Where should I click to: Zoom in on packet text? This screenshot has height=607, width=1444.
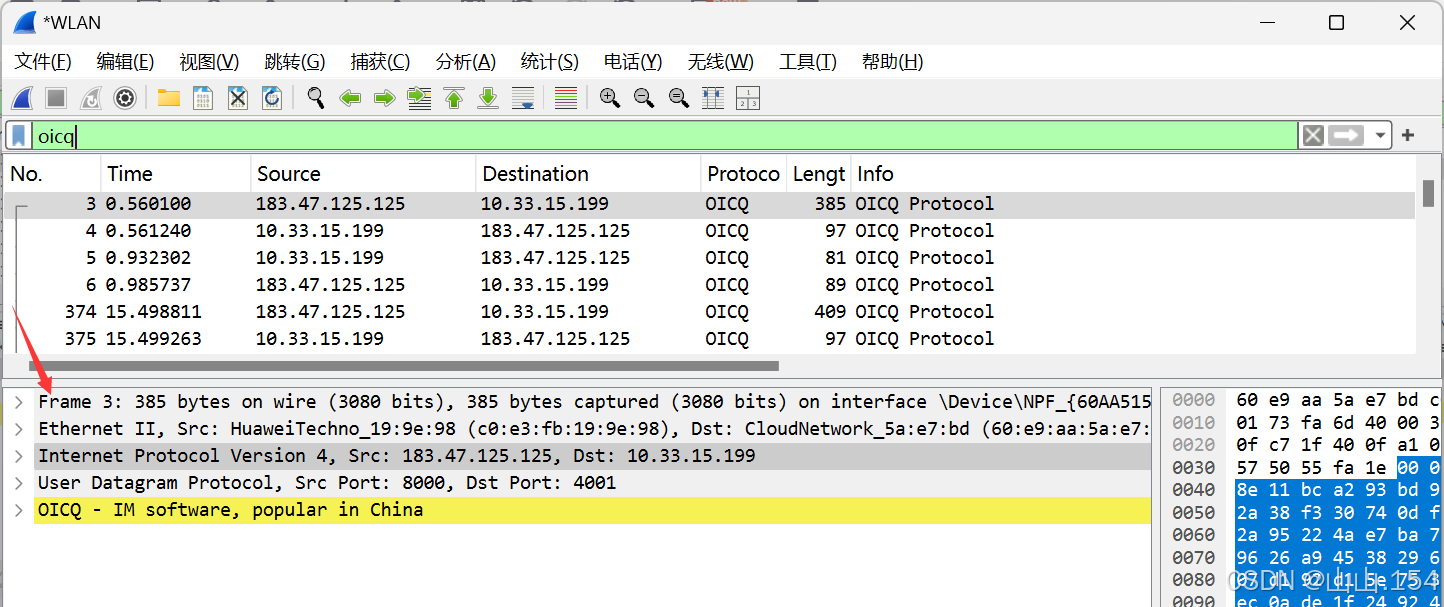[x=610, y=98]
